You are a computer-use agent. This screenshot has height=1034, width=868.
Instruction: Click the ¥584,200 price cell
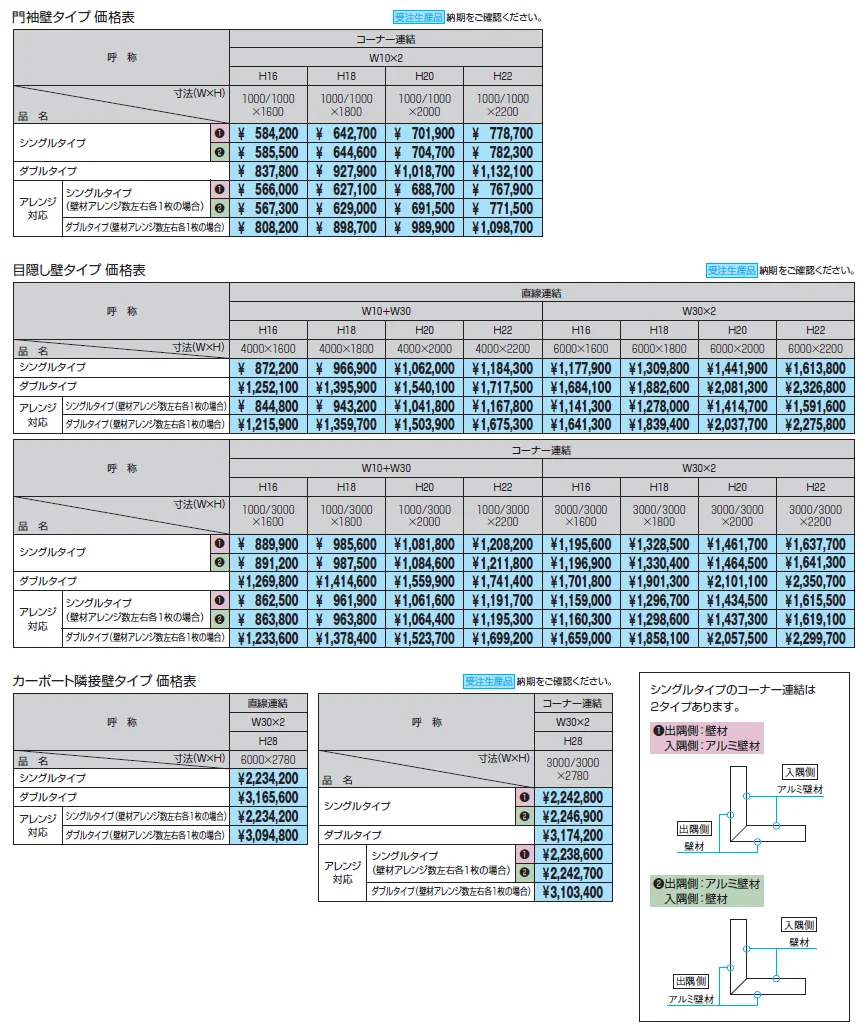(268, 133)
